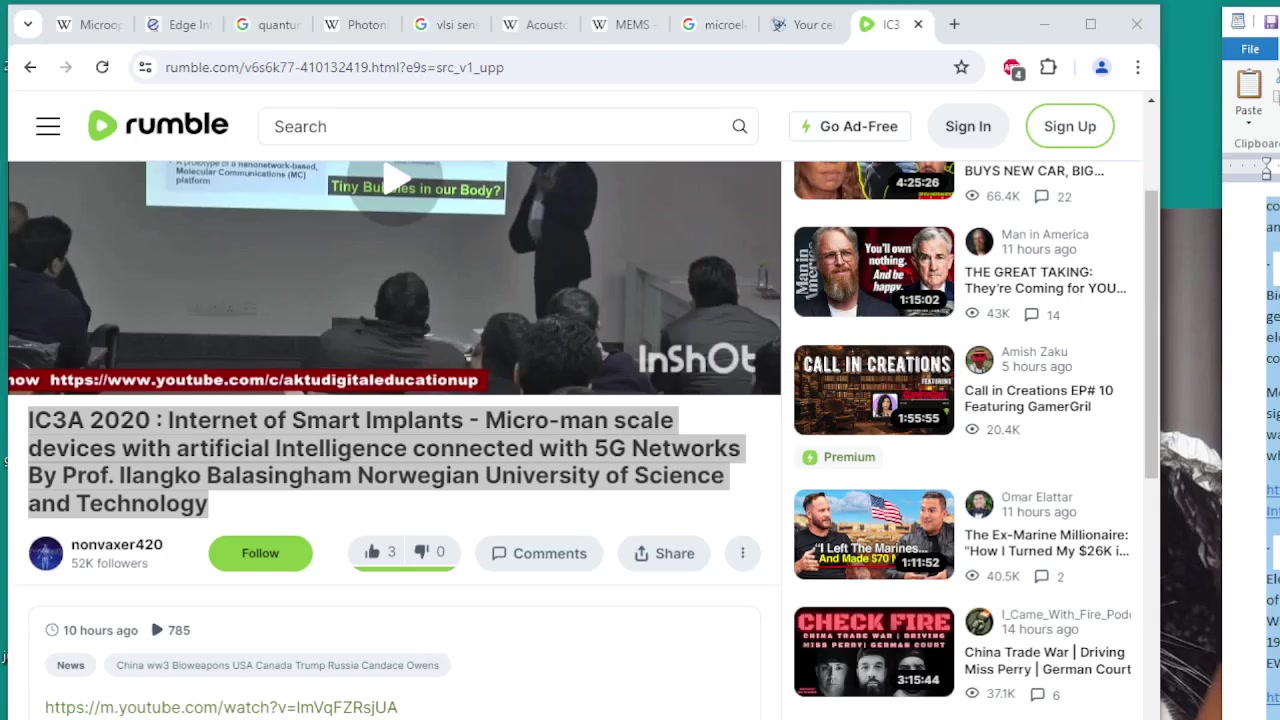Open the Chrome profile avatar
The width and height of the screenshot is (1280, 720).
coord(1101,67)
